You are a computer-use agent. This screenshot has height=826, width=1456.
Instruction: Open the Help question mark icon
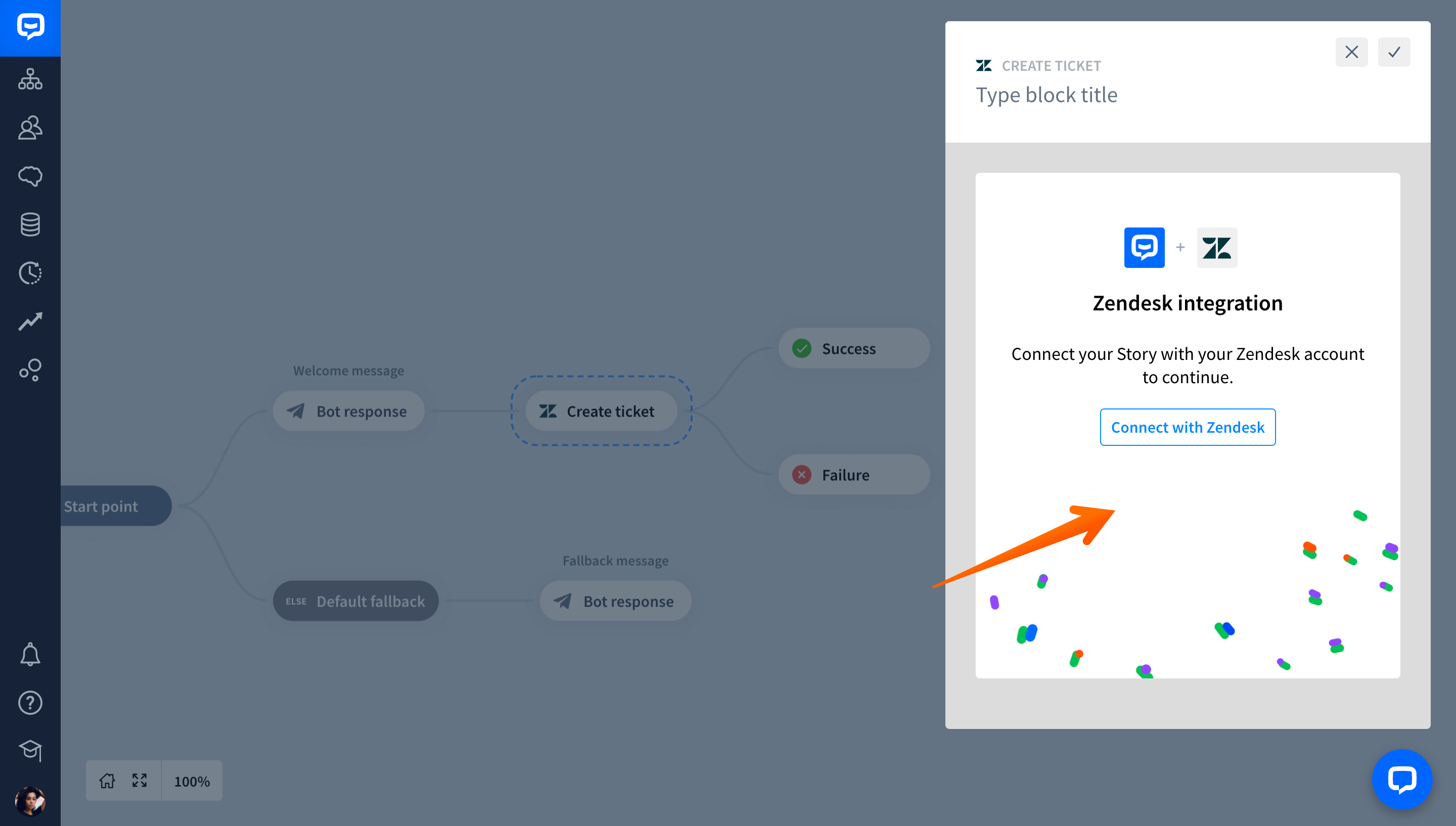30,703
